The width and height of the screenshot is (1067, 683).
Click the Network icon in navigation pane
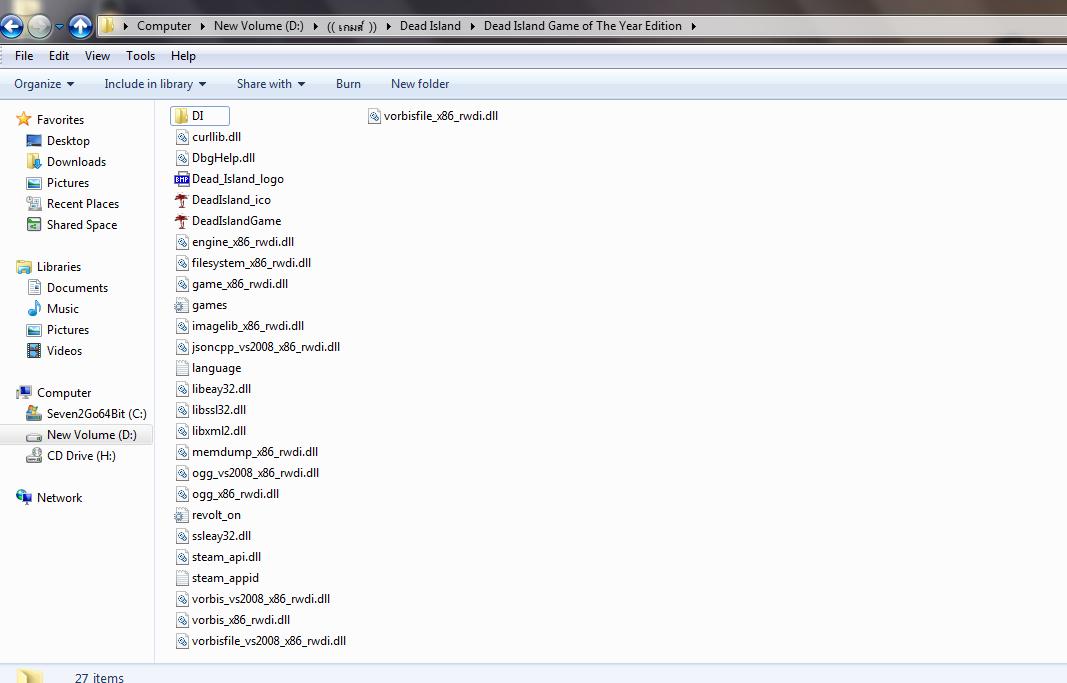click(x=24, y=497)
